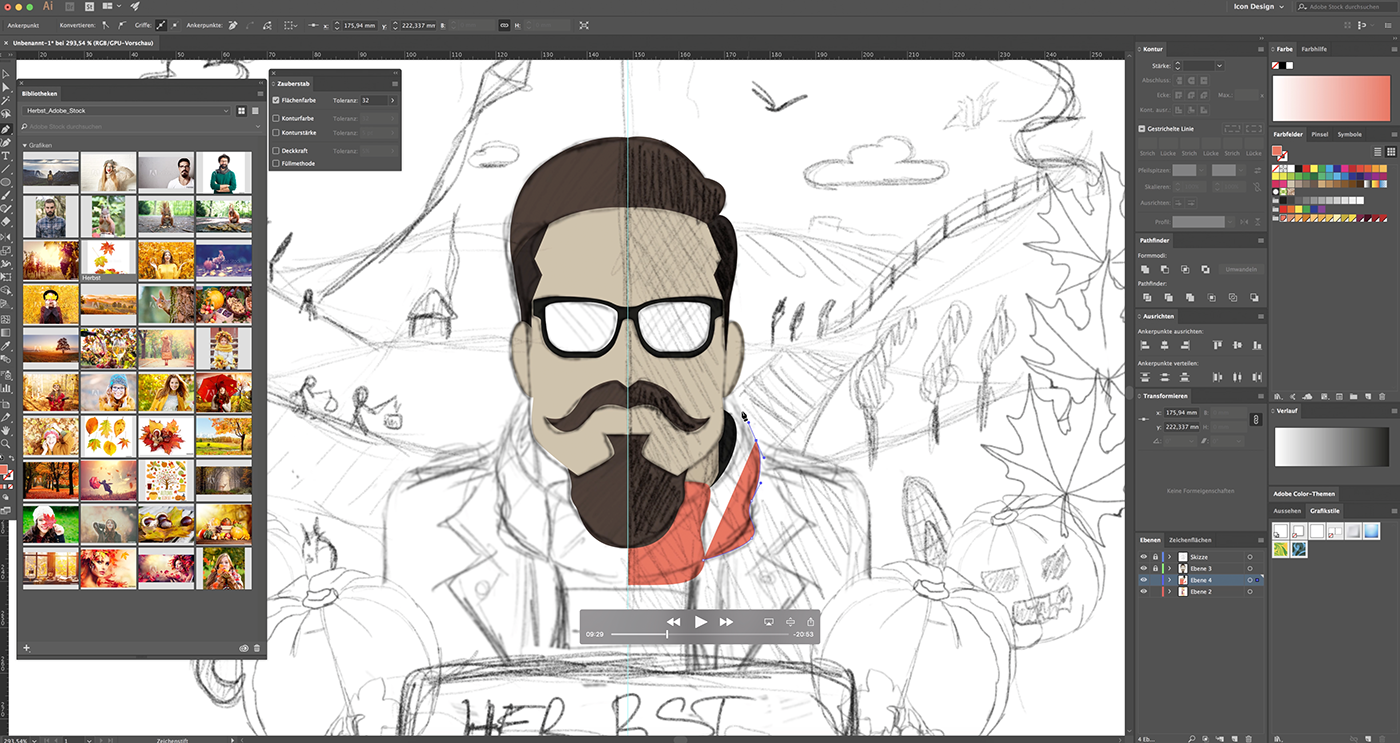Select the Eraser tool
Image resolution: width=1400 pixels, height=743 pixels.
6,222
